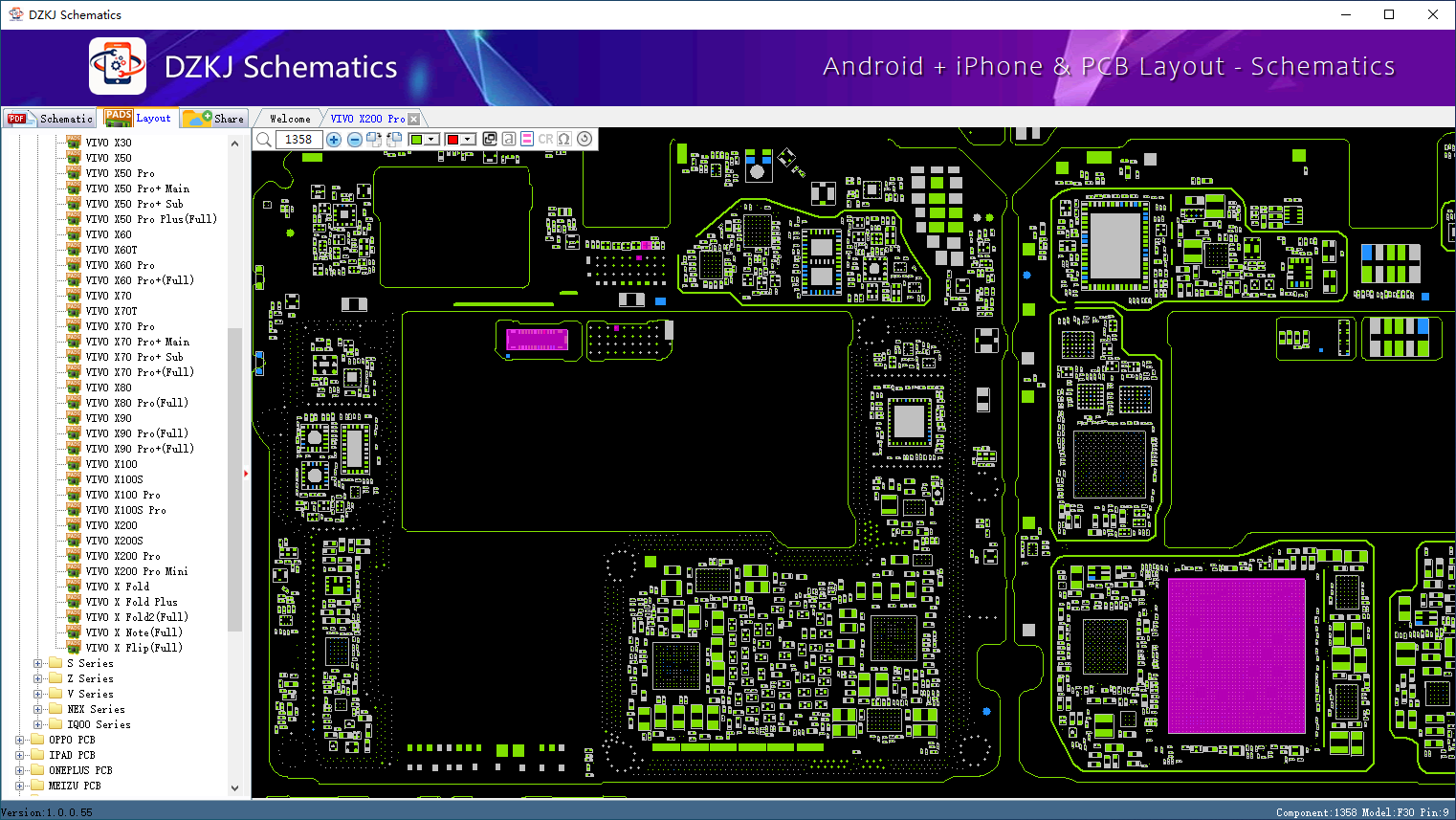
Task: Click the pink stripes pad display icon
Action: pos(527,139)
